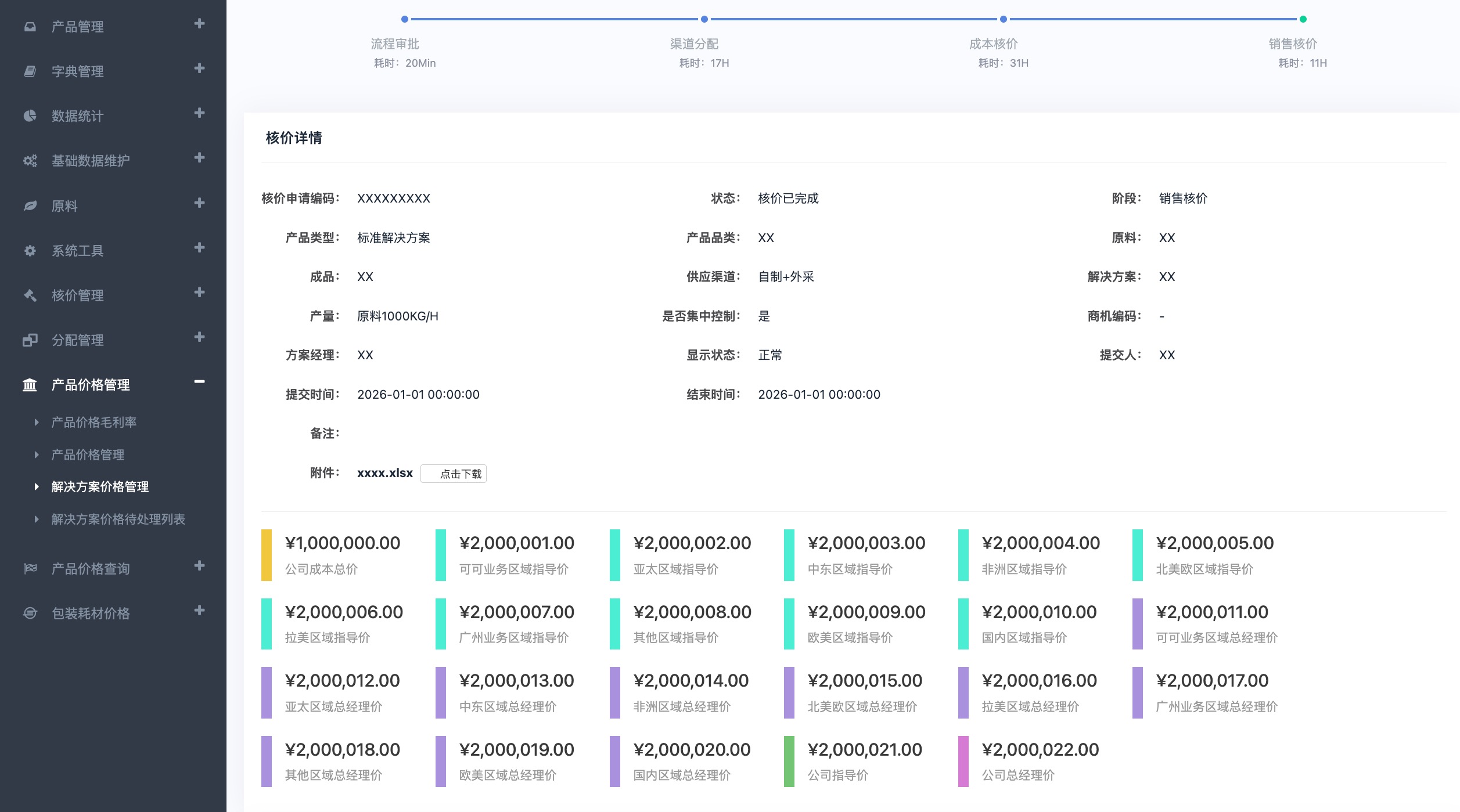Click the 产品管理 inbox icon

(30, 27)
